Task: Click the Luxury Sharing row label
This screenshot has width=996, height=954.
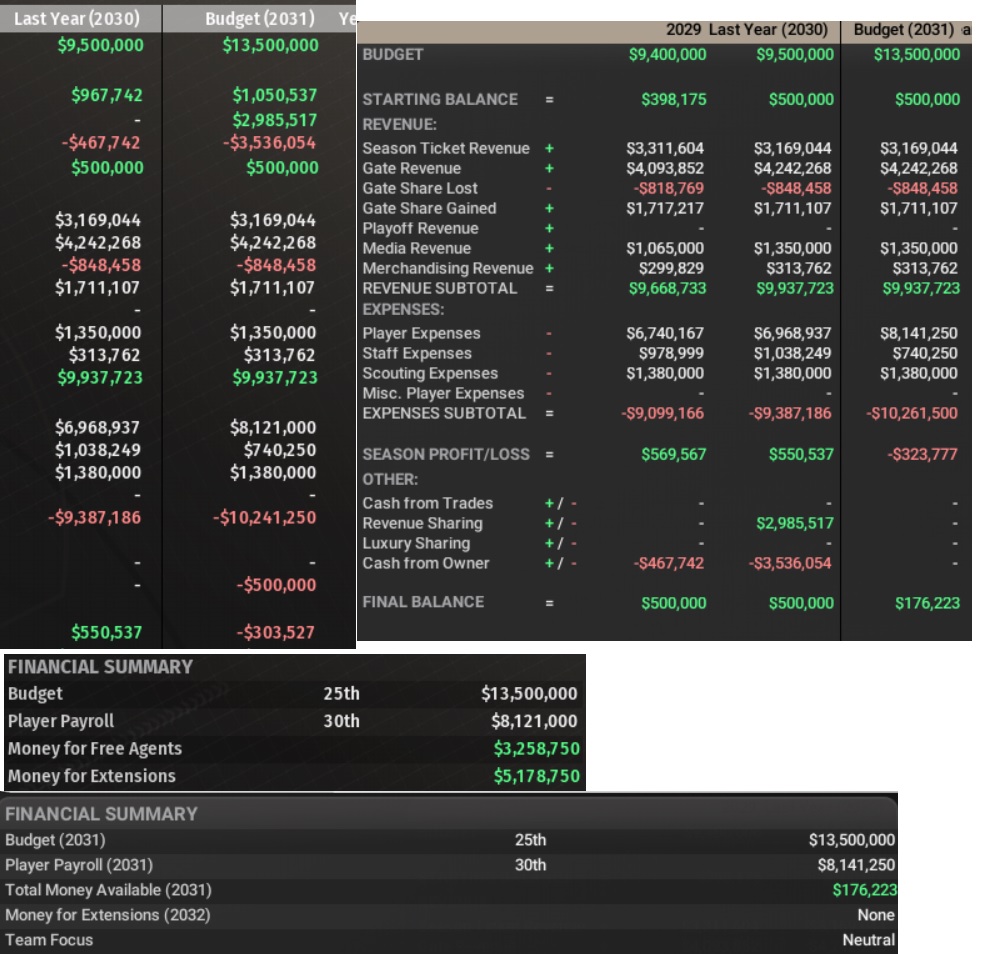Action: click(415, 543)
